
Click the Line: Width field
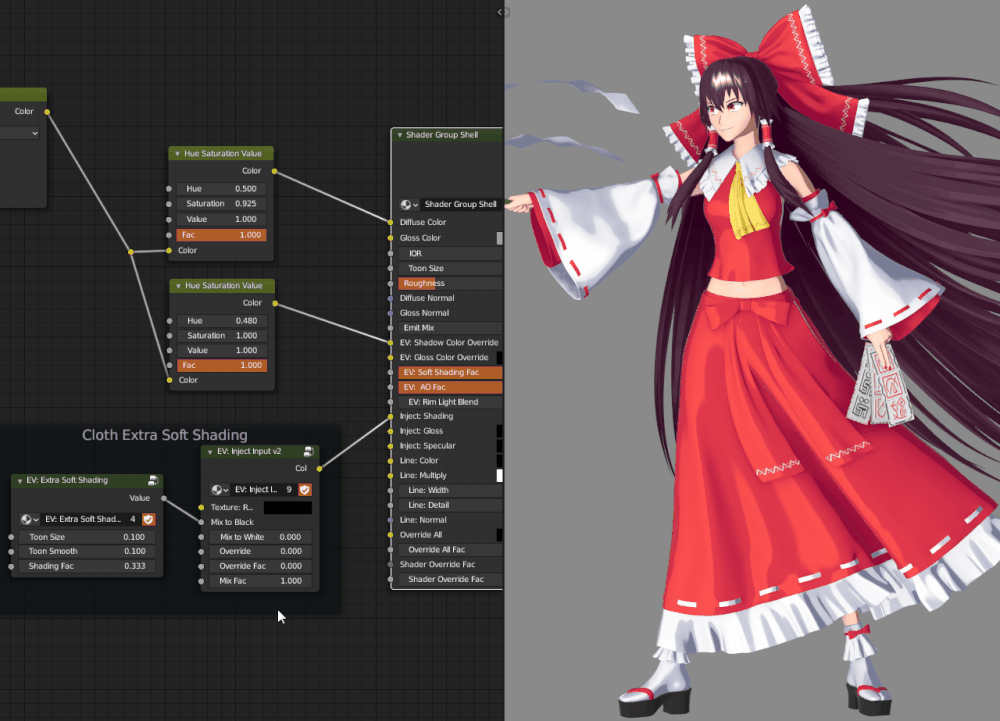pyautogui.click(x=450, y=490)
